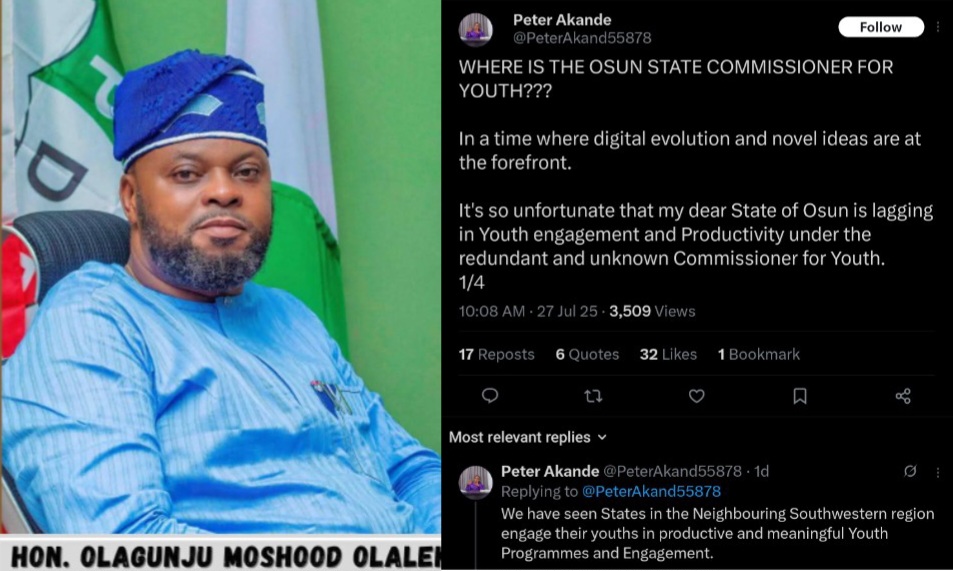Like the tweet with the heart icon
Image resolution: width=953 pixels, height=571 pixels.
pyautogui.click(x=697, y=396)
